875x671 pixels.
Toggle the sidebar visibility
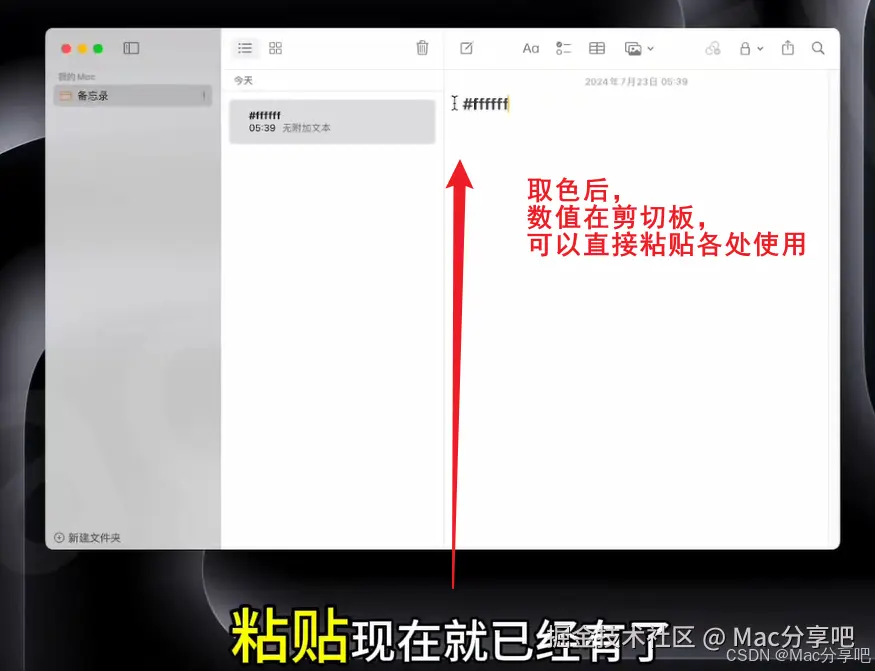coord(131,47)
